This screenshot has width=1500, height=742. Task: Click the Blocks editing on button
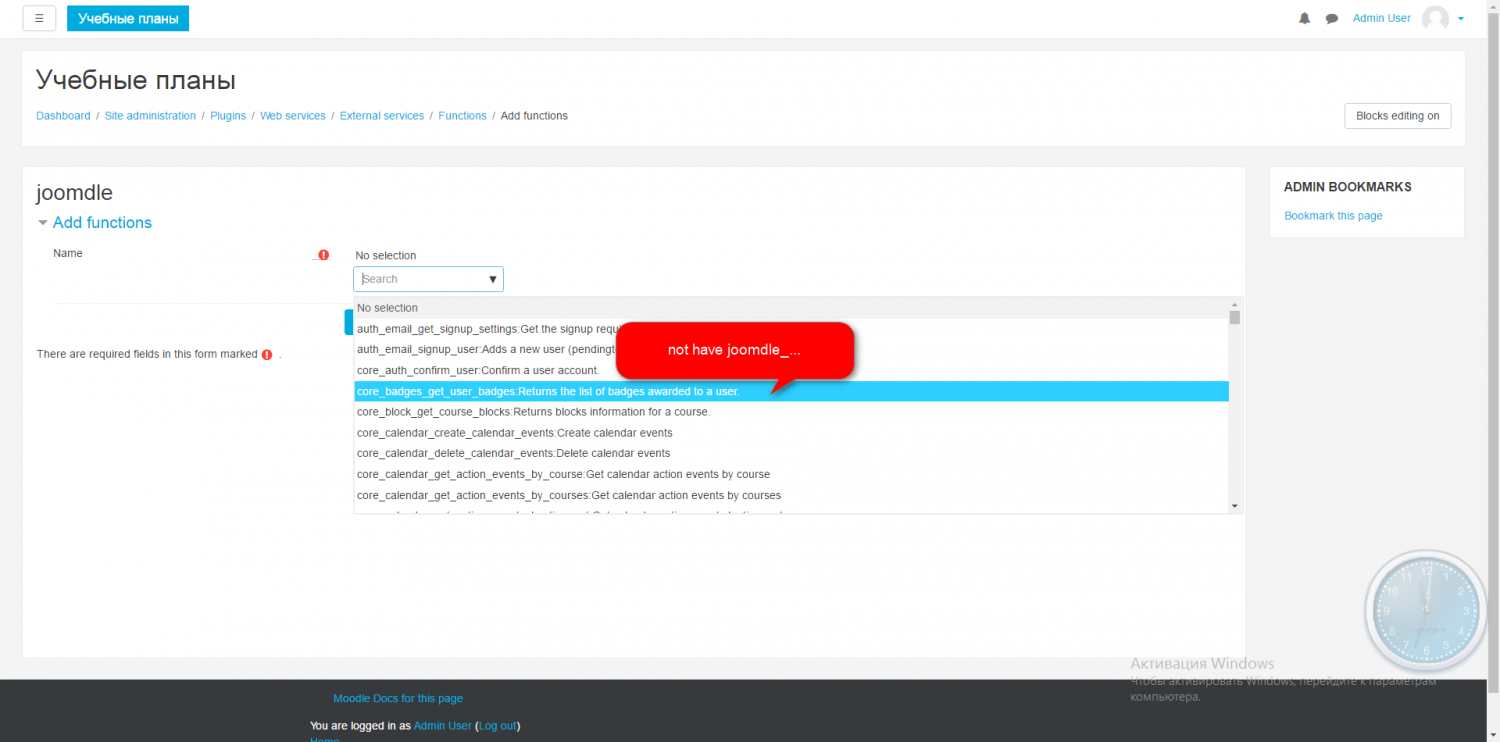1397,116
